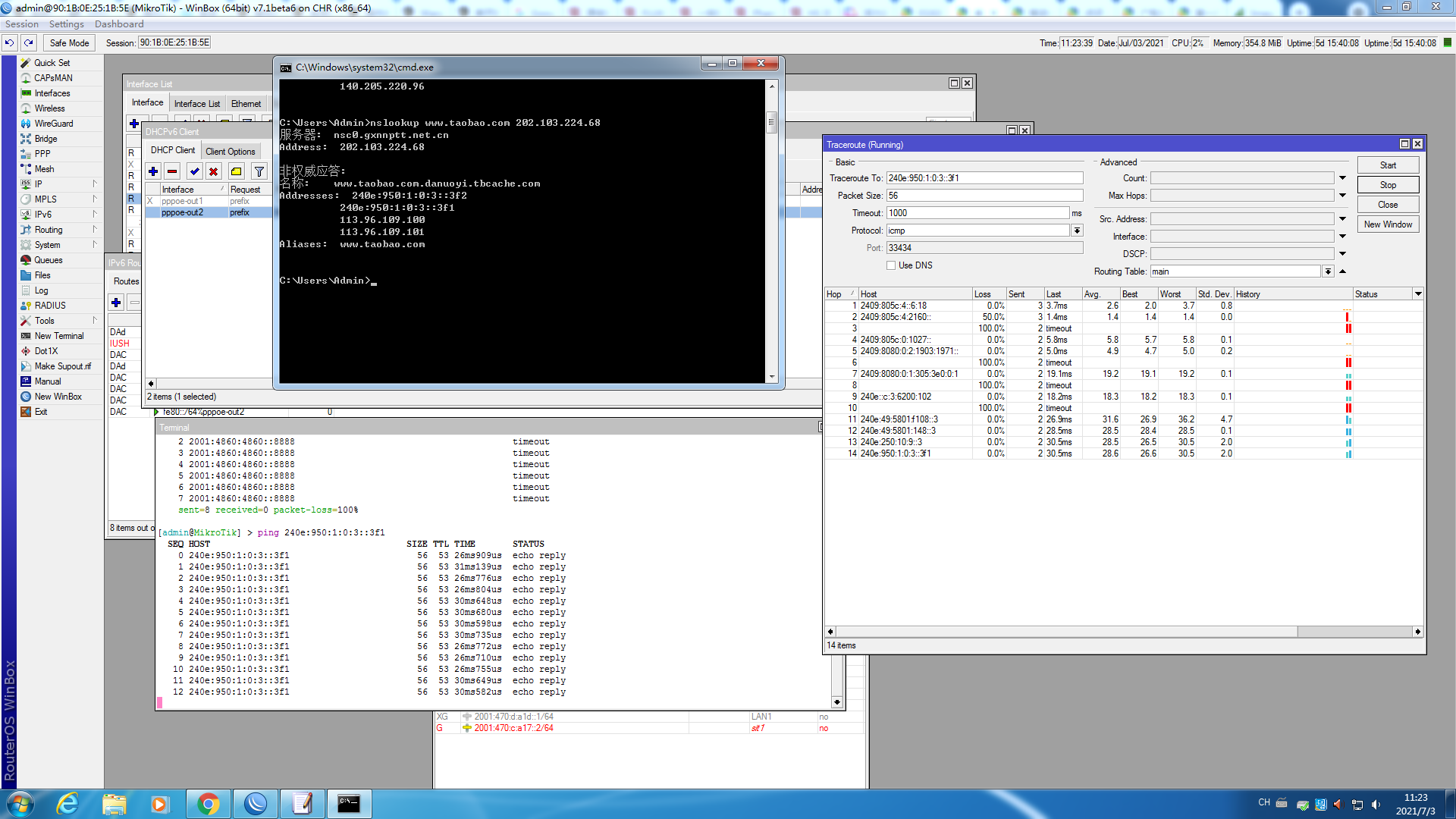Click the Undo arrow icon in toolbar

click(x=9, y=43)
